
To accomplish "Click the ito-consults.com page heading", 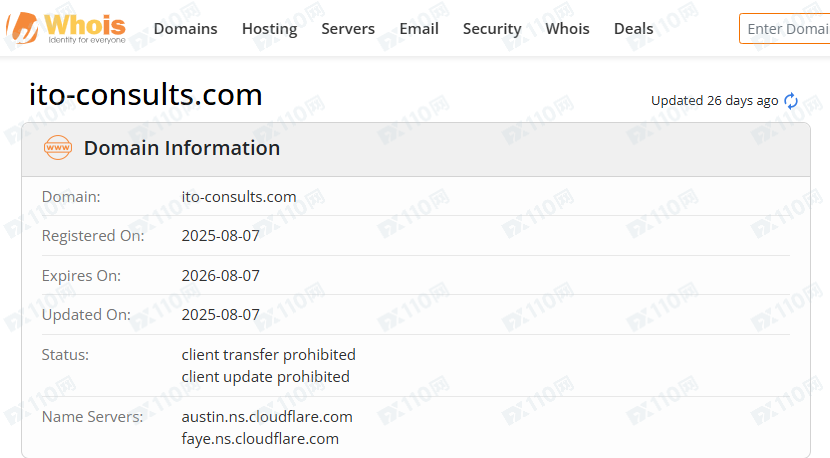I will 146,95.
